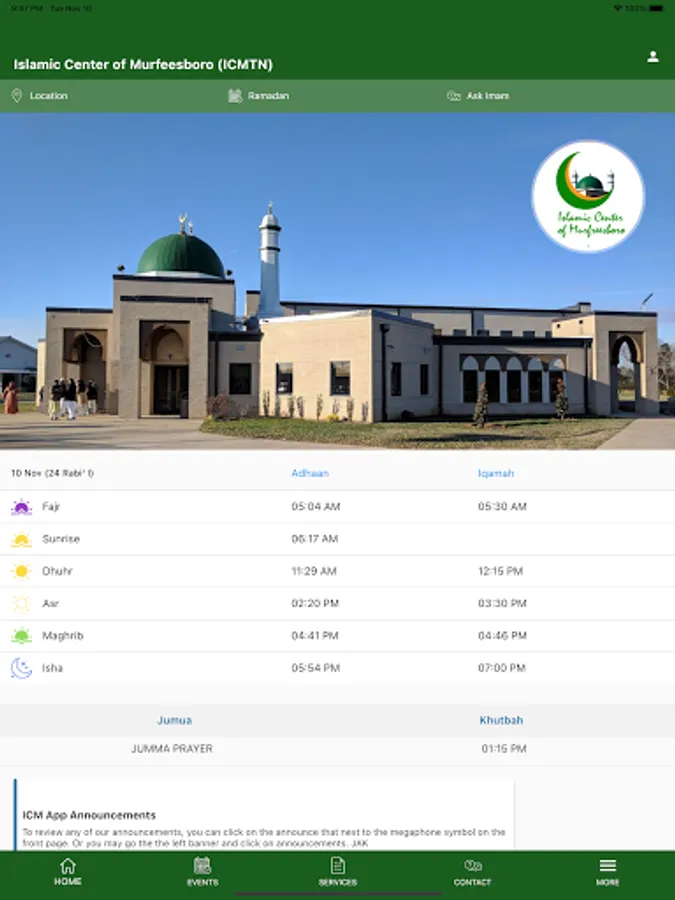Image resolution: width=675 pixels, height=900 pixels.
Task: Tap the Islamic Center of Murfreesboro logo
Action: [588, 196]
